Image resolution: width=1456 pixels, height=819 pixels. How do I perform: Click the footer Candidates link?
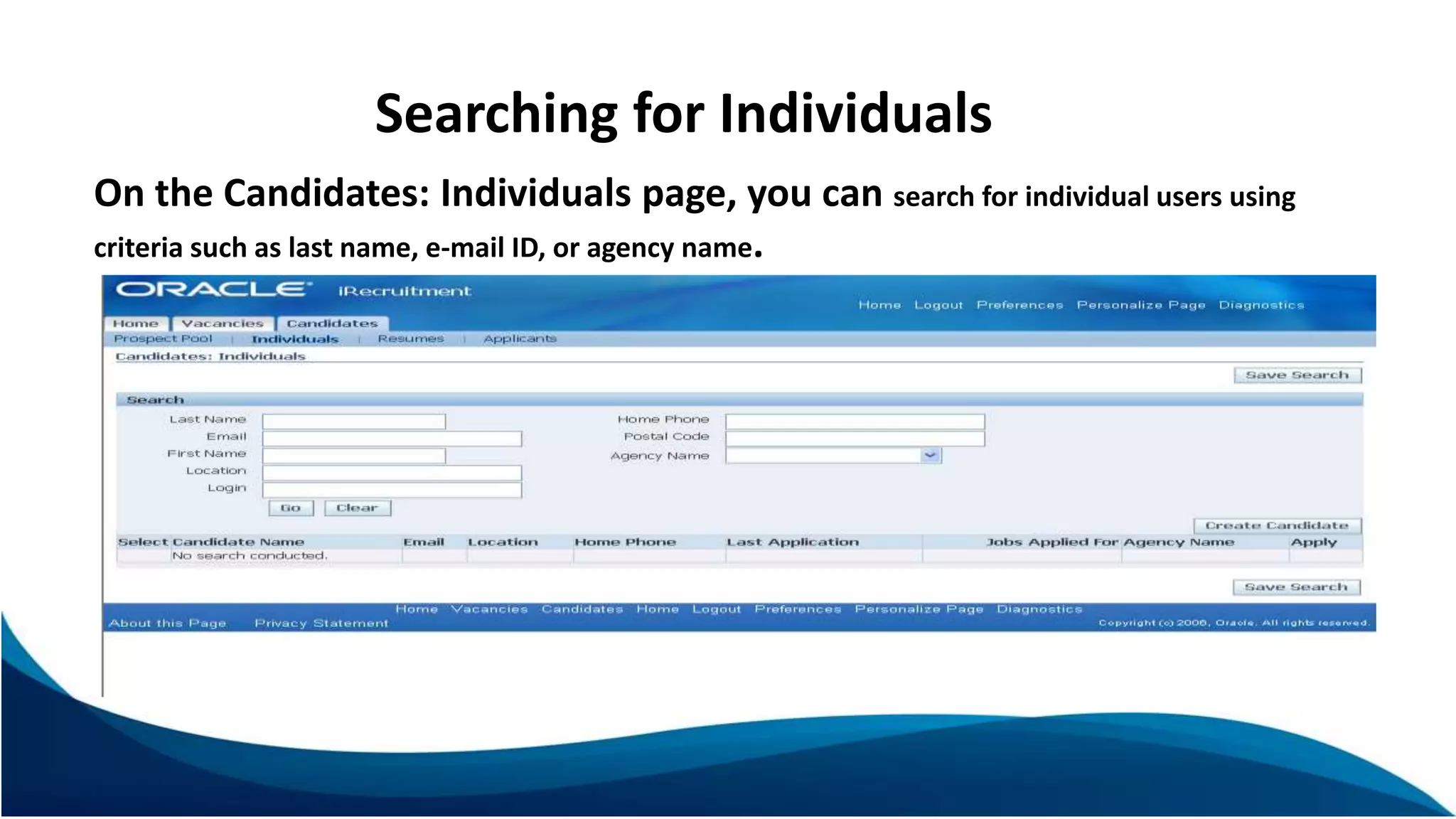582,609
